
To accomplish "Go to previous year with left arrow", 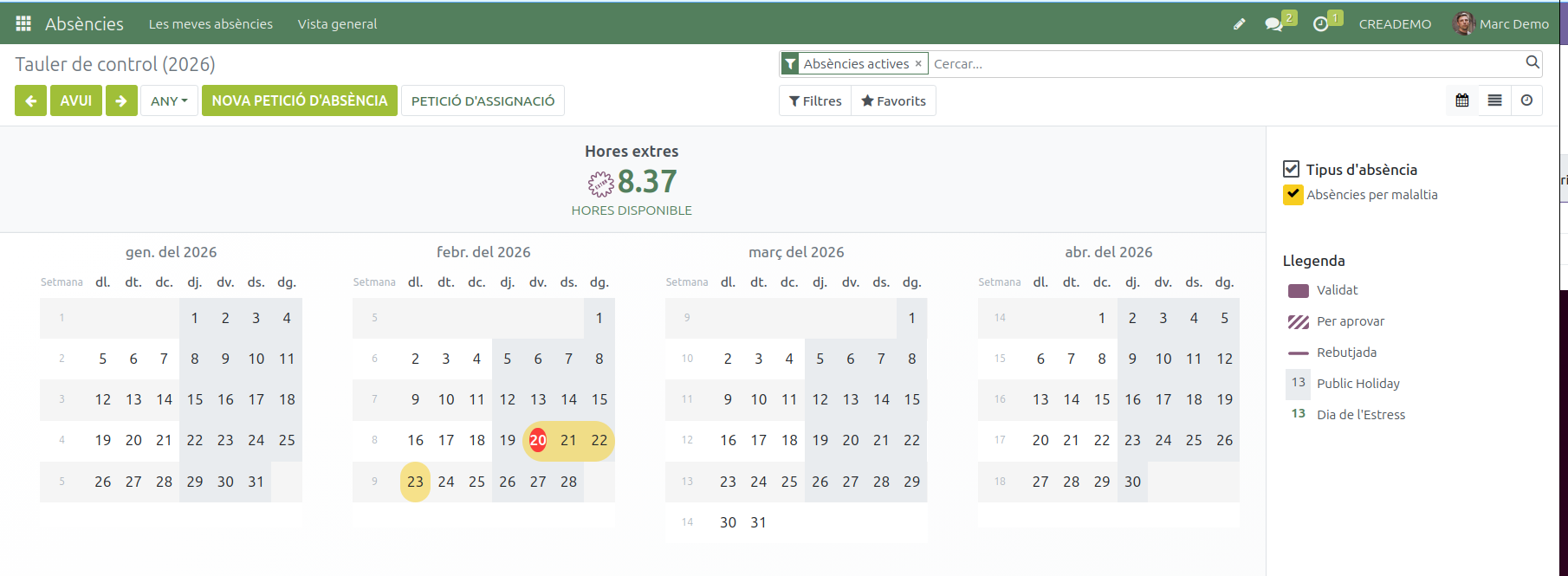I will pyautogui.click(x=30, y=100).
